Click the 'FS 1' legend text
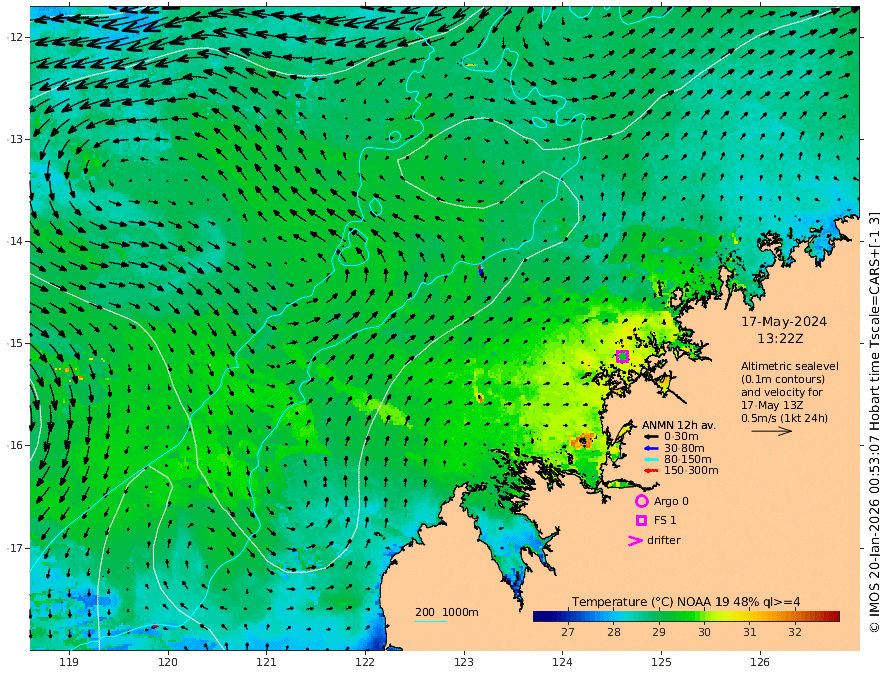The height and width of the screenshot is (680, 880). [x=665, y=521]
